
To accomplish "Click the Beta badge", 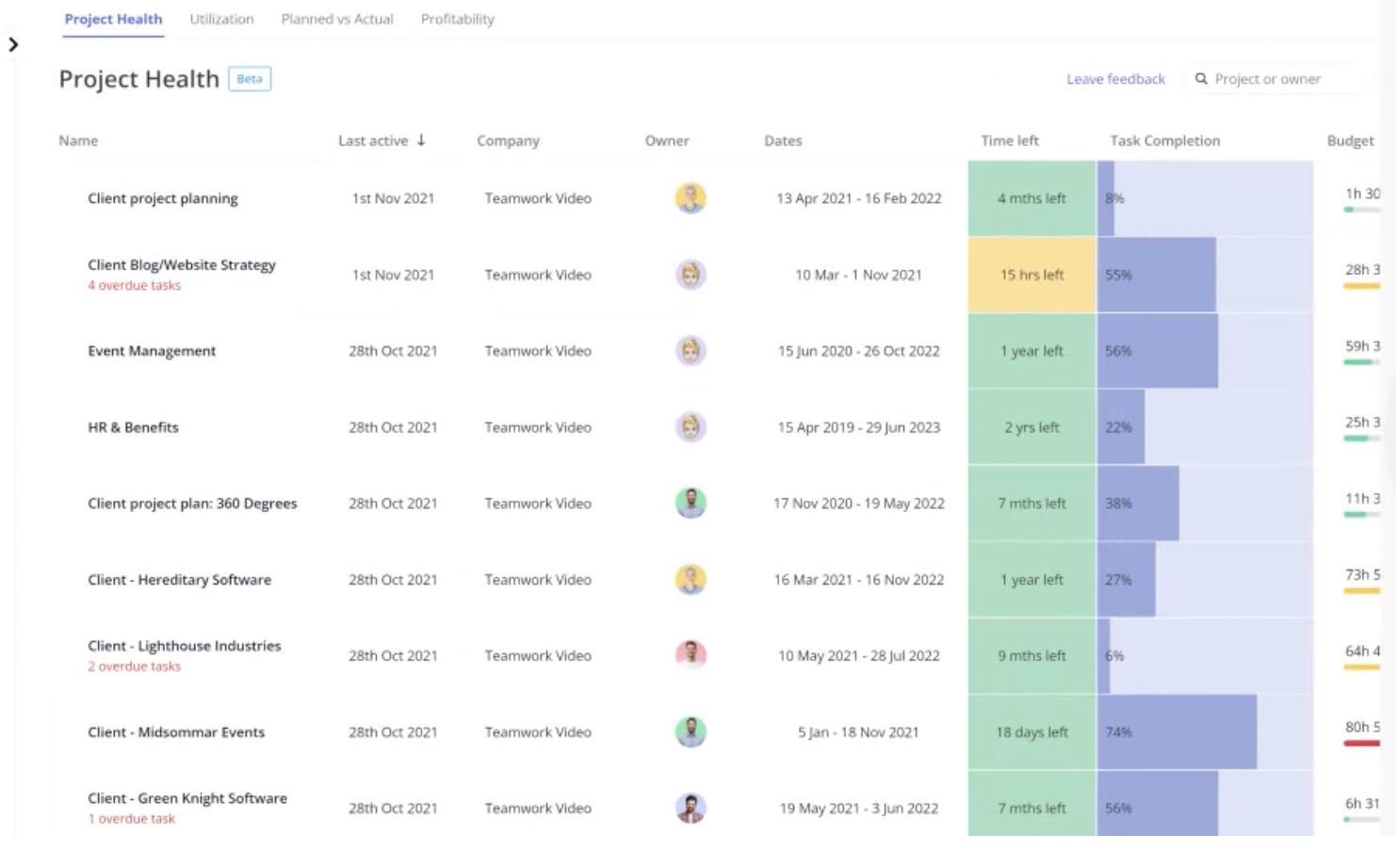I will (250, 79).
